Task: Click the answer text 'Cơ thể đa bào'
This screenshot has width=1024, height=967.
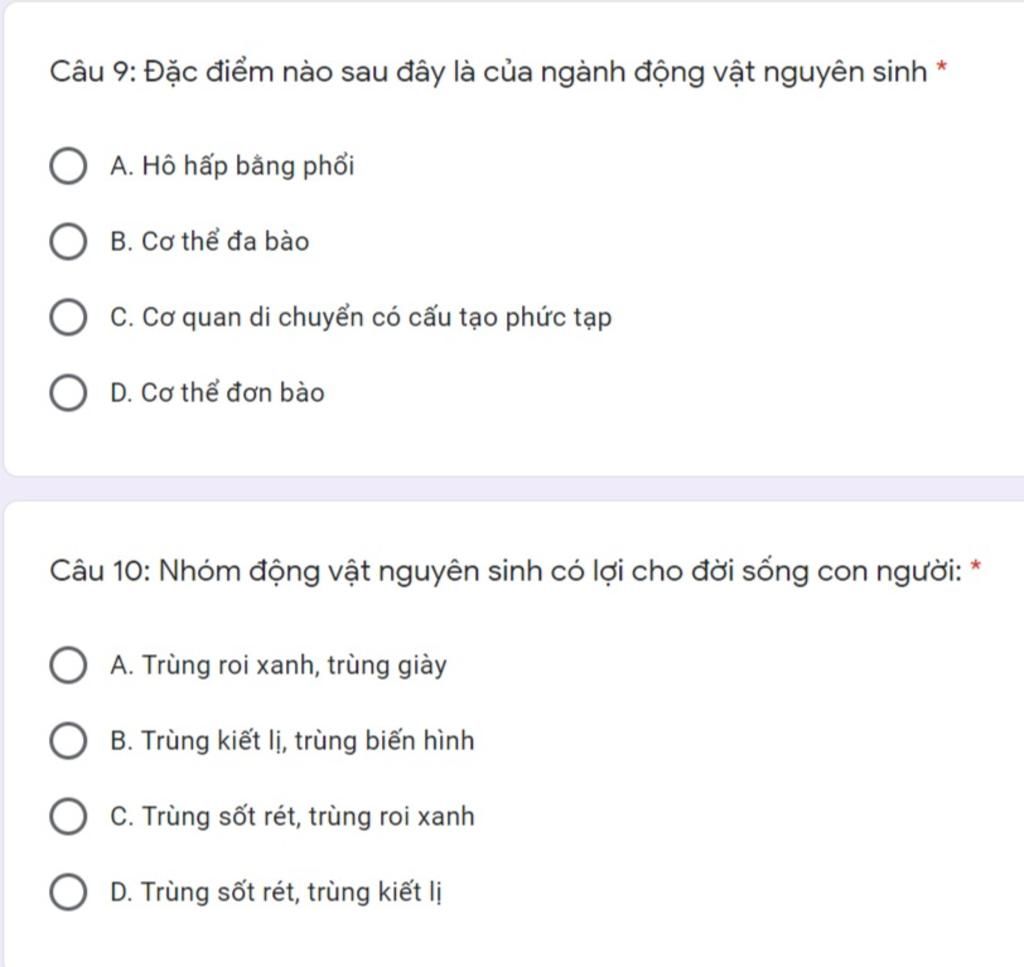Action: [225, 241]
